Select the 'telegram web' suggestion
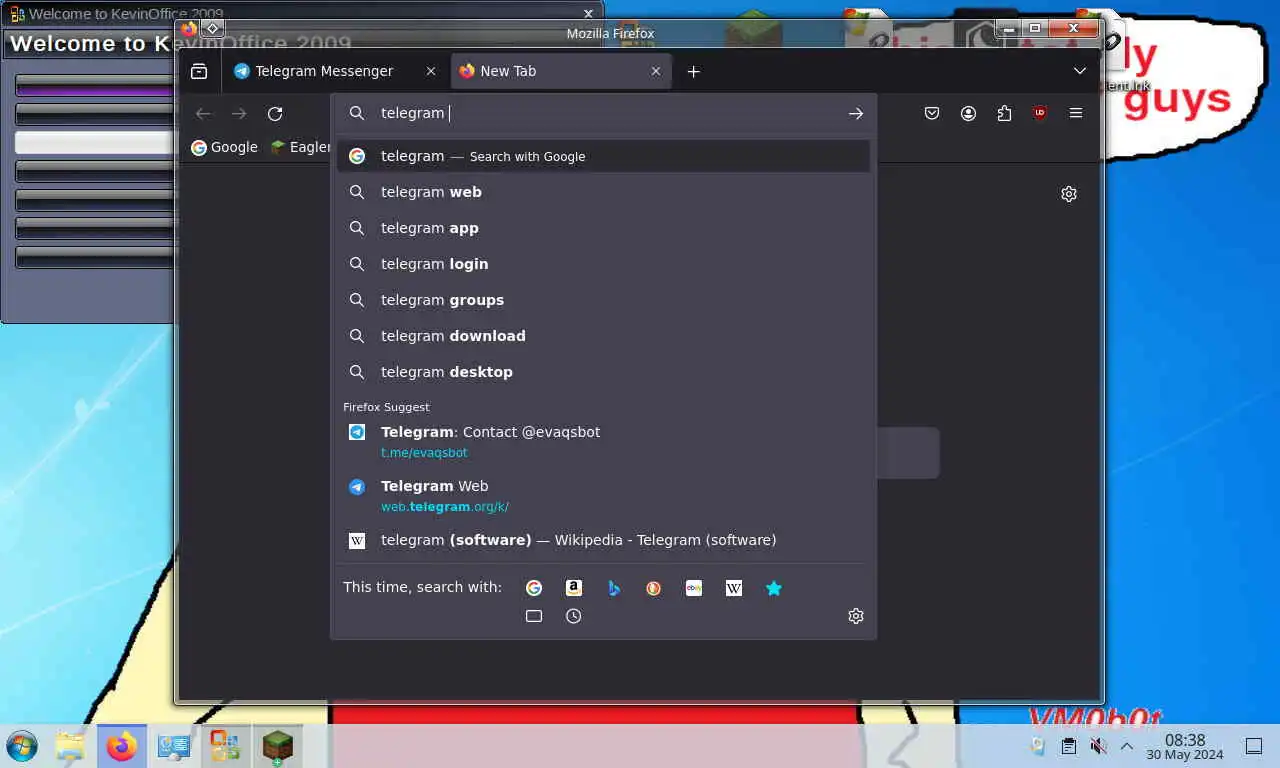This screenshot has width=1280, height=768. coord(603,192)
